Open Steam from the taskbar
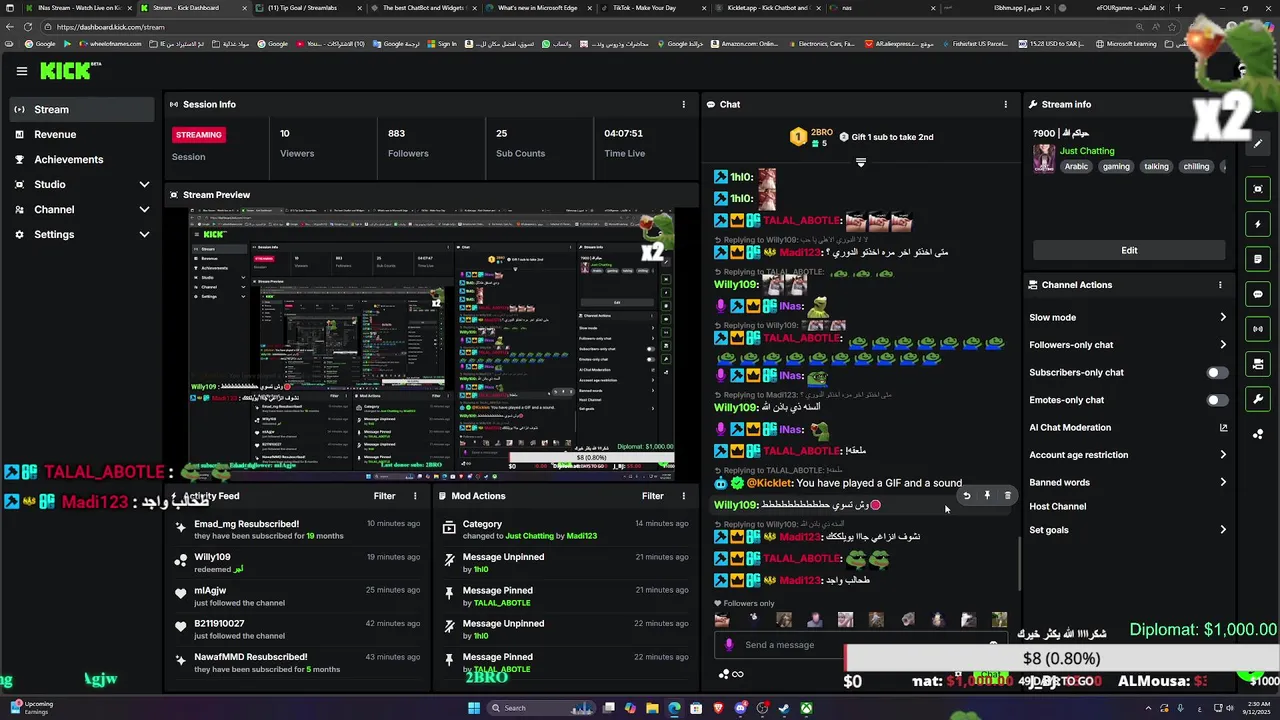 [784, 708]
